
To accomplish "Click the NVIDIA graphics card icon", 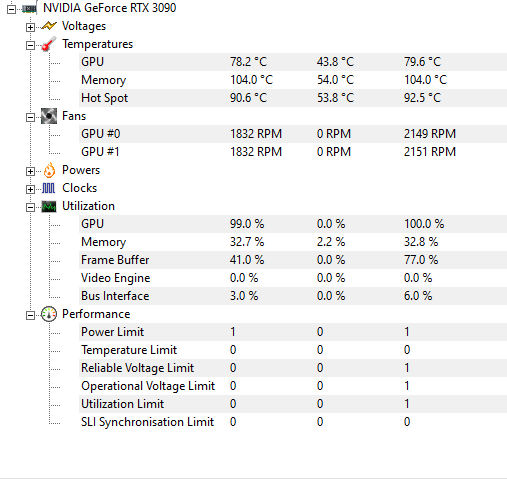I will 29,8.
